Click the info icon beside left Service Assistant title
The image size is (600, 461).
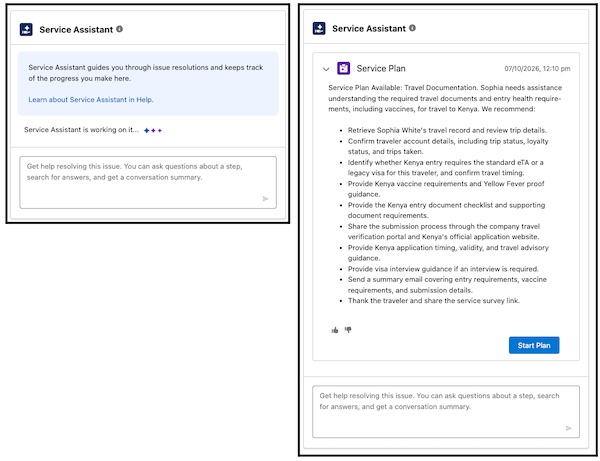(119, 29)
